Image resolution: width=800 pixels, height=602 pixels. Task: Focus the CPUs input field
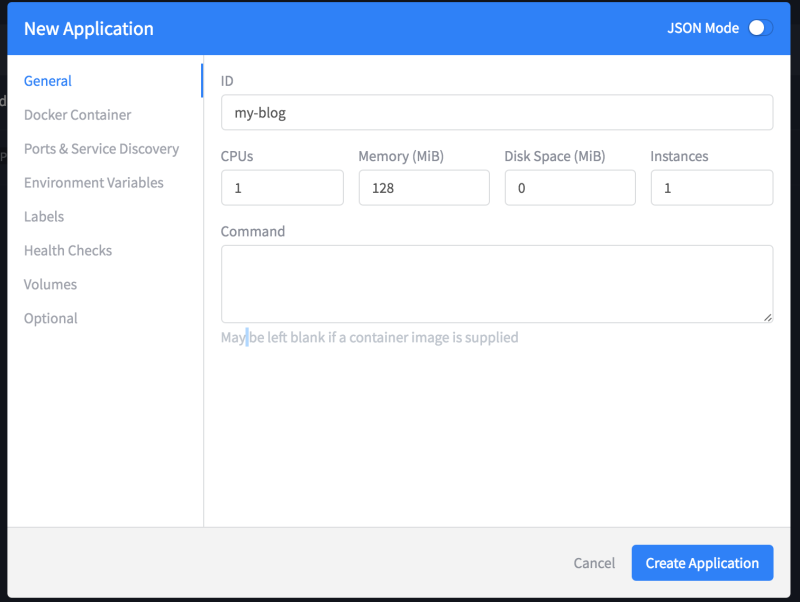[281, 188]
